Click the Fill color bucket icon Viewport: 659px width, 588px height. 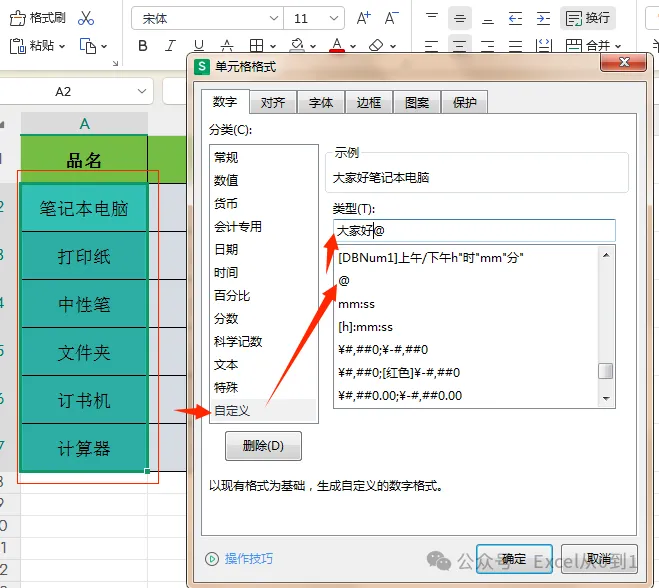pos(298,45)
